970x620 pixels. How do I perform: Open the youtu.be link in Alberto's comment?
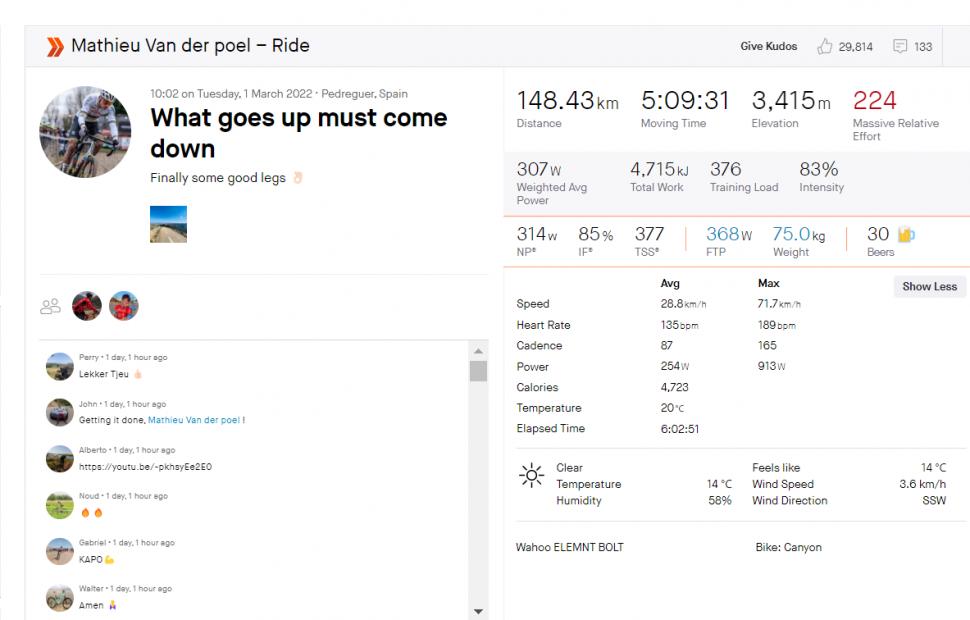[x=145, y=467]
